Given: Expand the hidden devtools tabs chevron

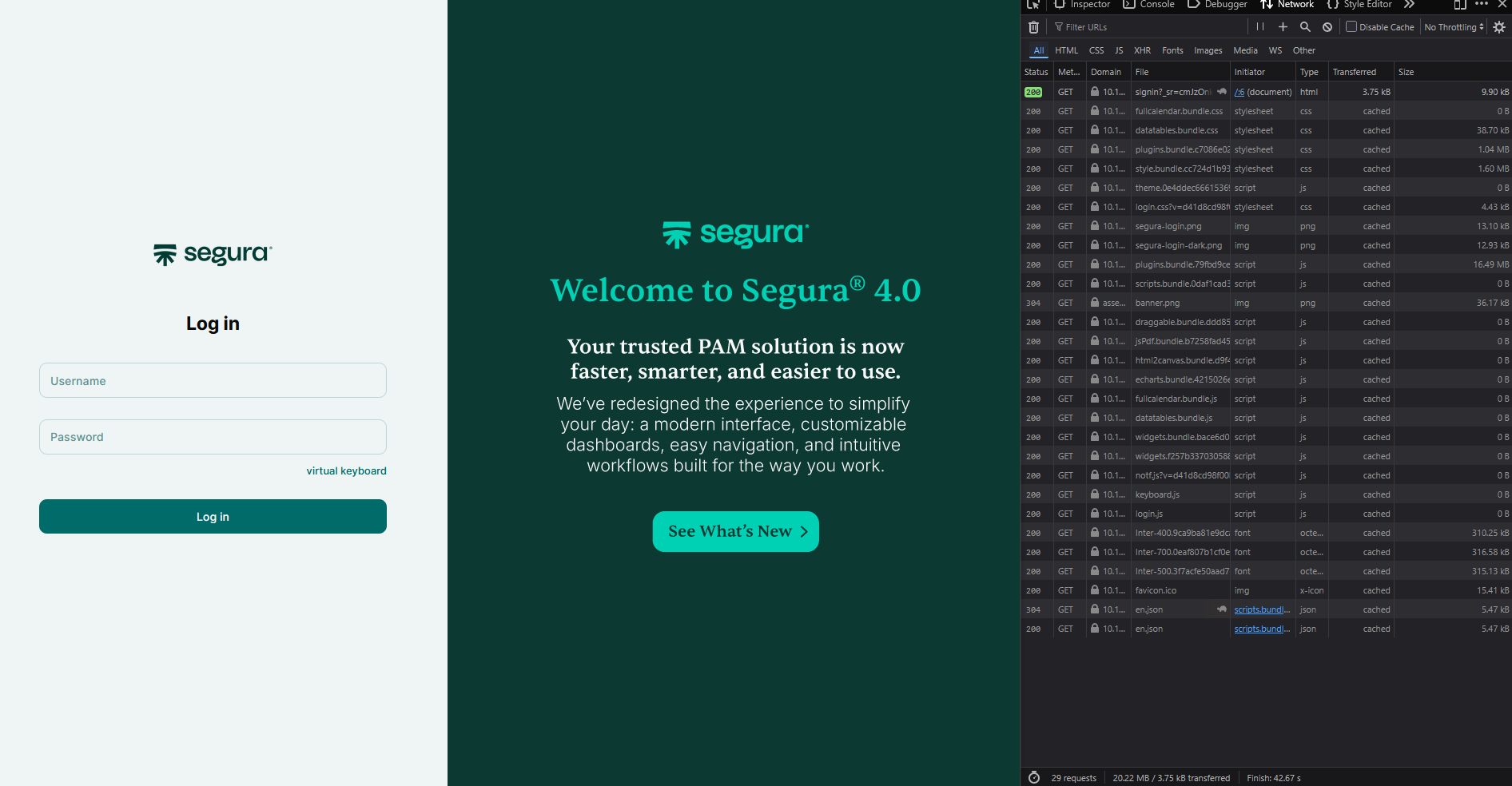Looking at the screenshot, I should pyautogui.click(x=1409, y=5).
